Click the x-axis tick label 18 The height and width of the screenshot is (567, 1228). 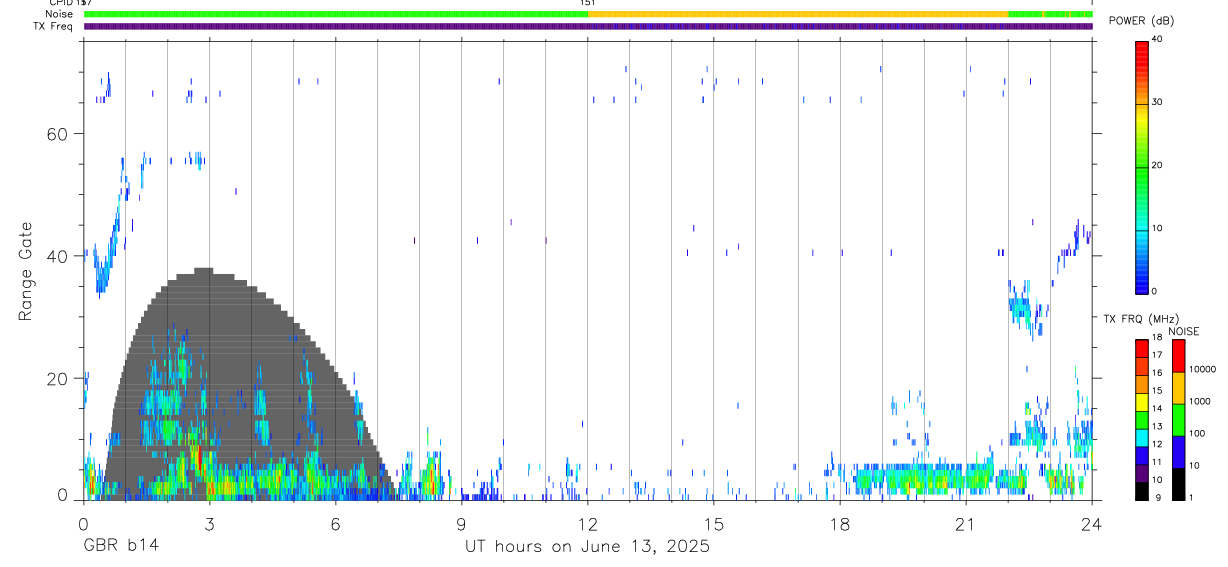pos(840,523)
